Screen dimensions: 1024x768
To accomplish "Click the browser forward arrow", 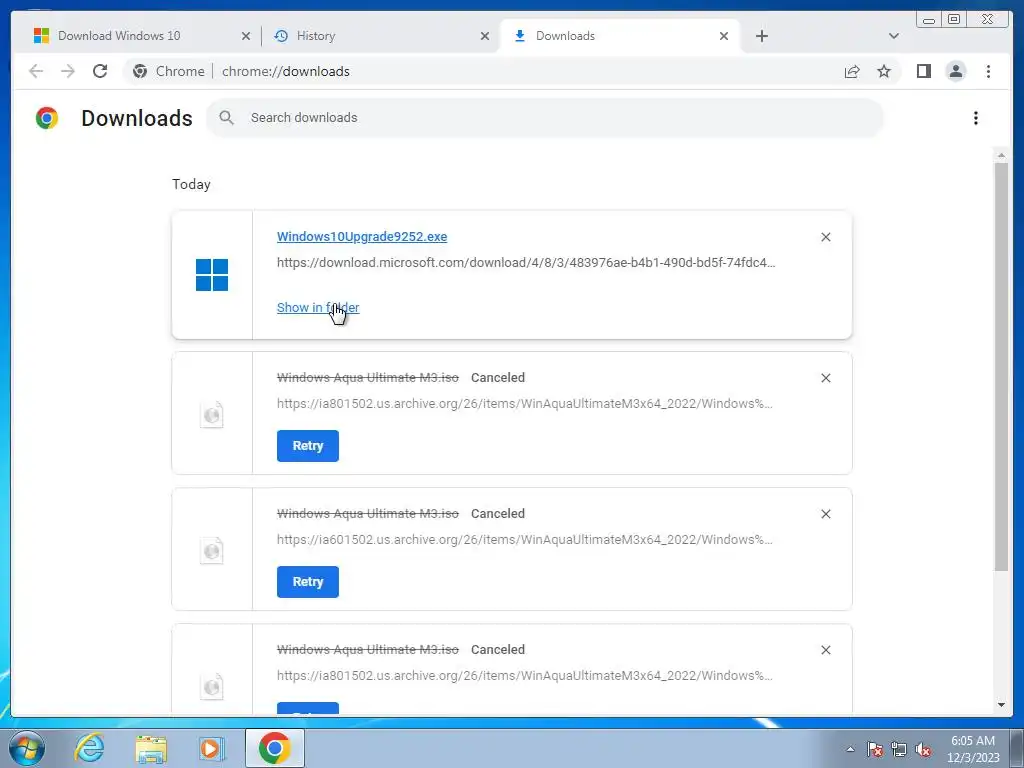I will click(68, 71).
